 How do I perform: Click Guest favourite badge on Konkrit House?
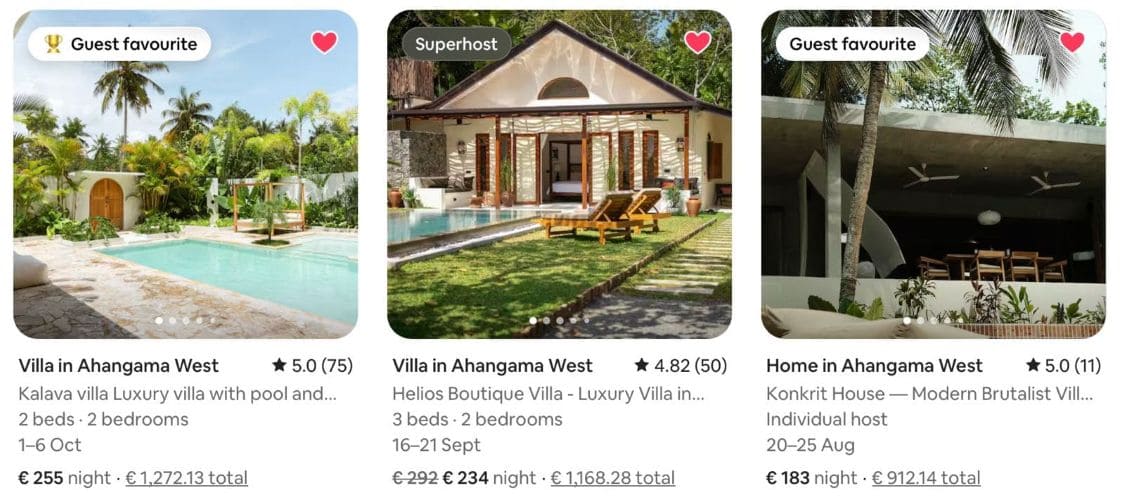852,44
